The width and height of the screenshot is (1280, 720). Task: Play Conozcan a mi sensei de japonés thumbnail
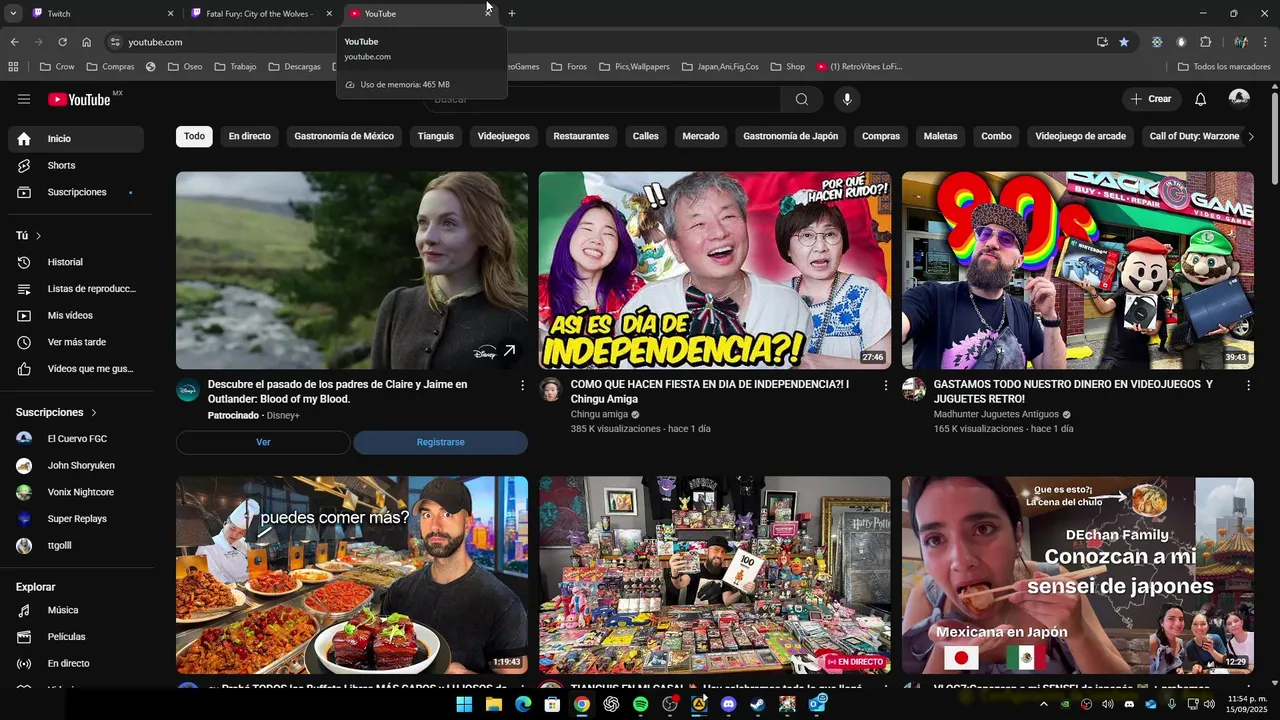pos(1077,575)
